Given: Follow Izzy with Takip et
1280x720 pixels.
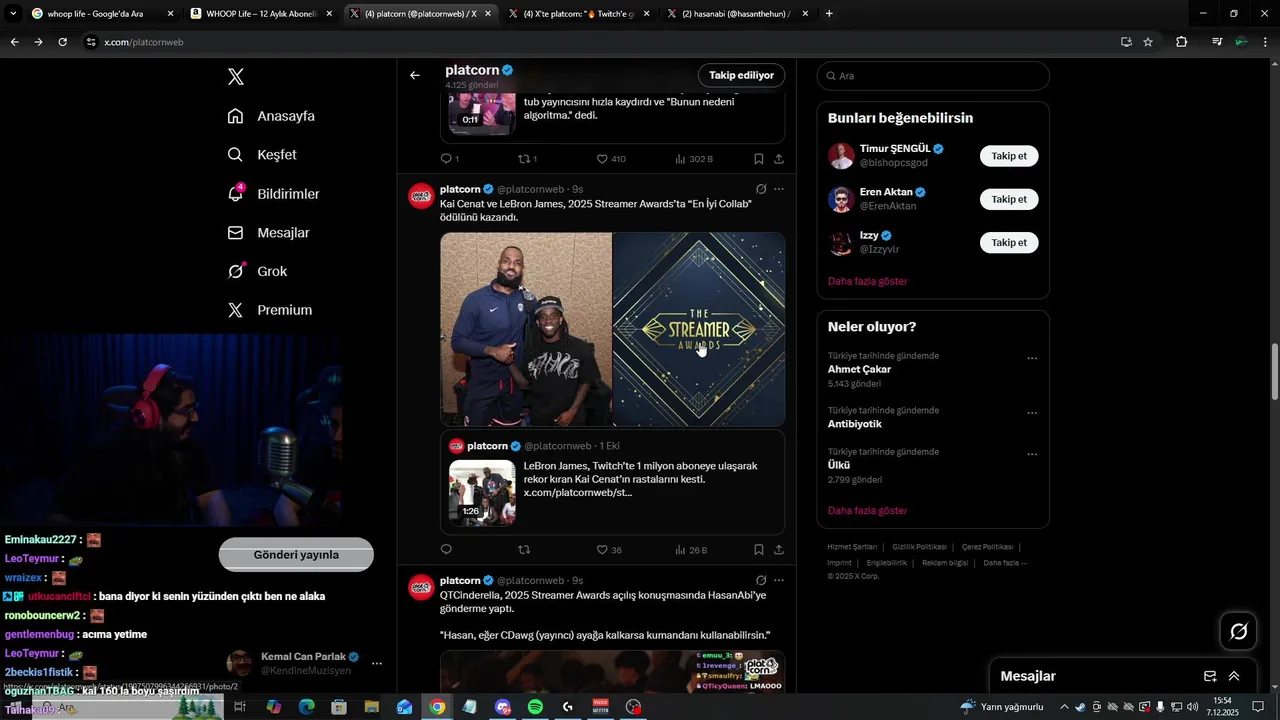Looking at the screenshot, I should click(x=1009, y=242).
